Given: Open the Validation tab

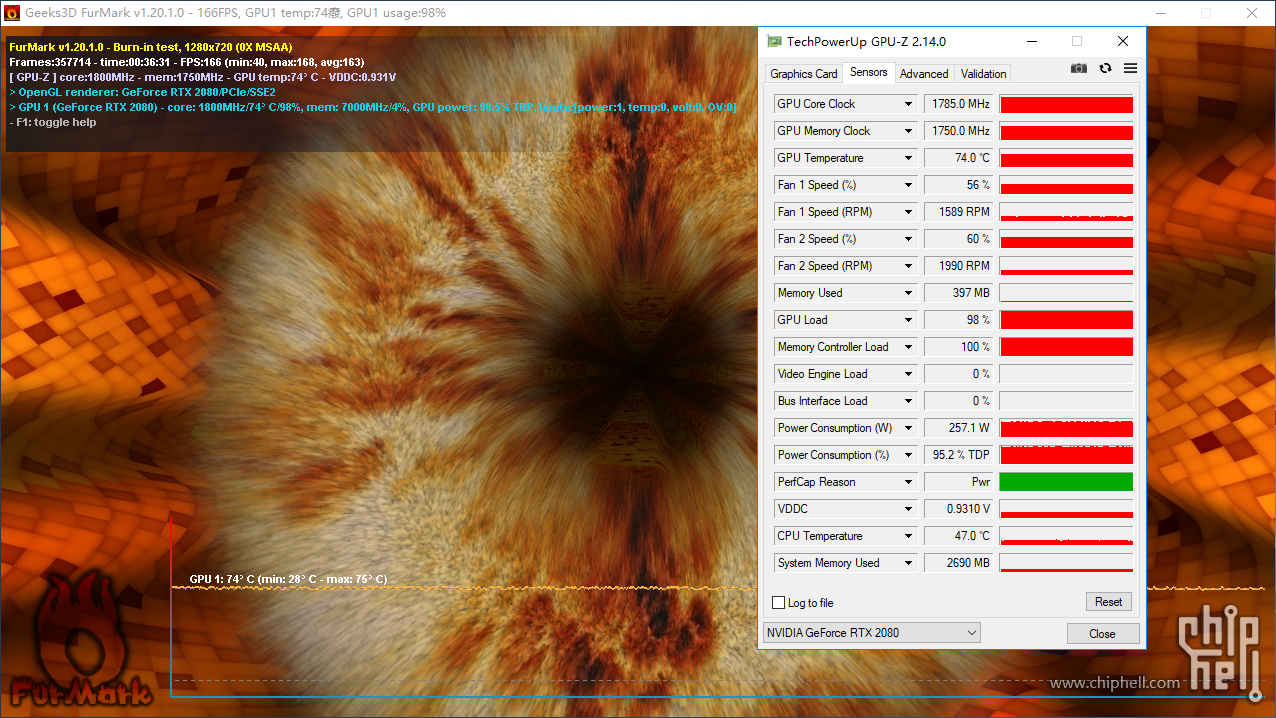Looking at the screenshot, I should (983, 74).
